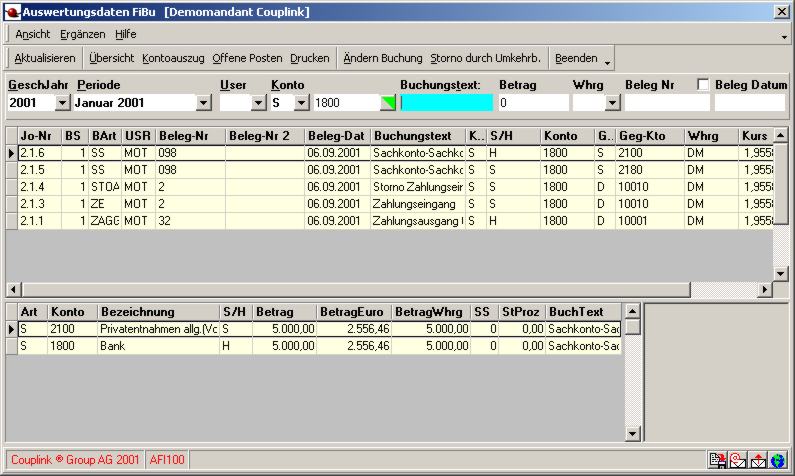This screenshot has height=476, width=795.
Task: Click the email envelope icon with @ symbol
Action: point(737,461)
